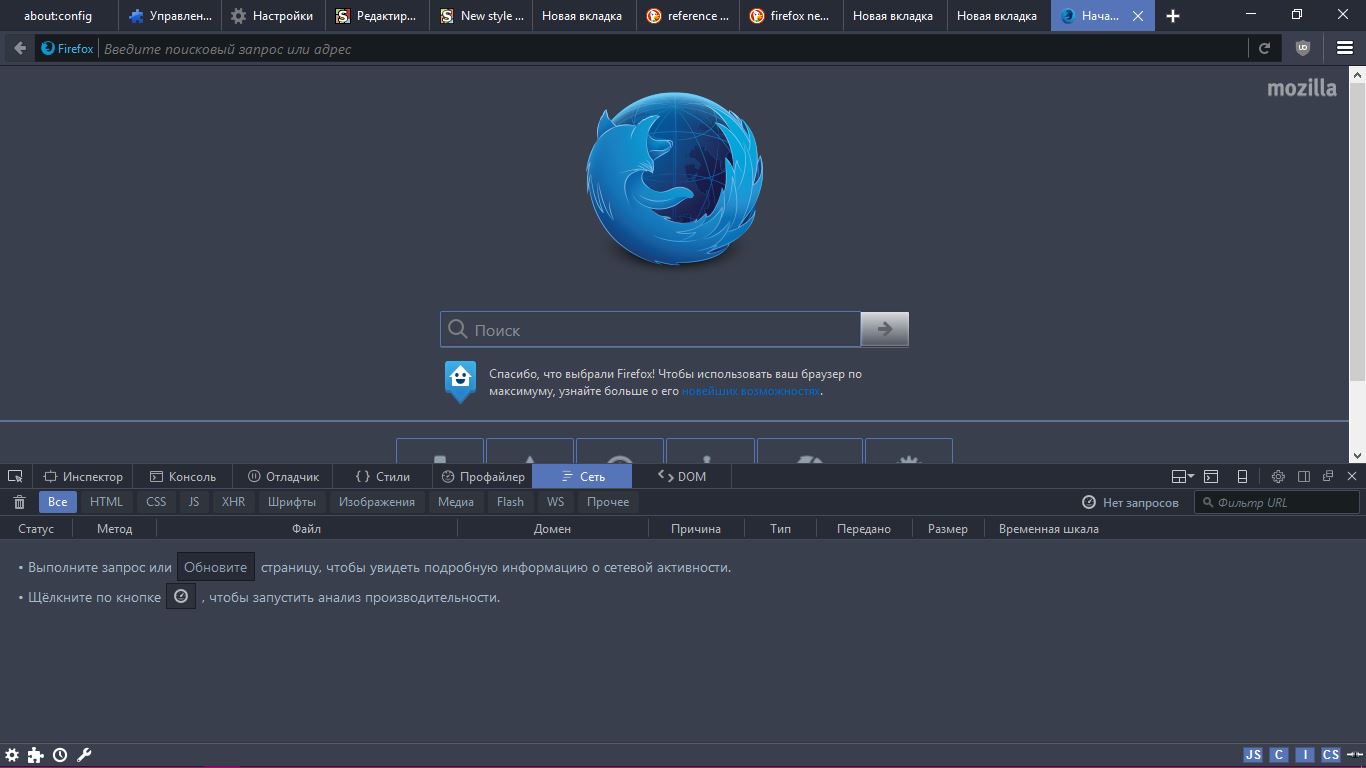Toggle the Изображения request filter
The width and height of the screenshot is (1366, 768).
click(377, 502)
